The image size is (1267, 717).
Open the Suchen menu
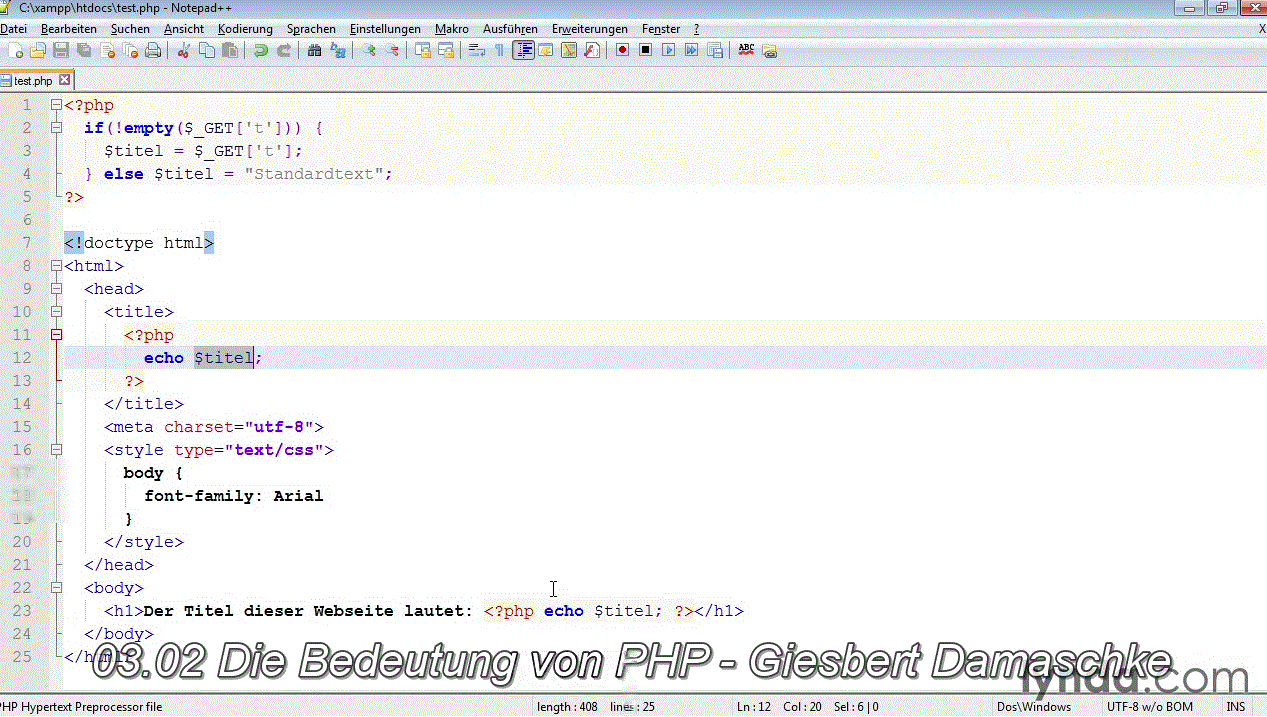[x=130, y=29]
